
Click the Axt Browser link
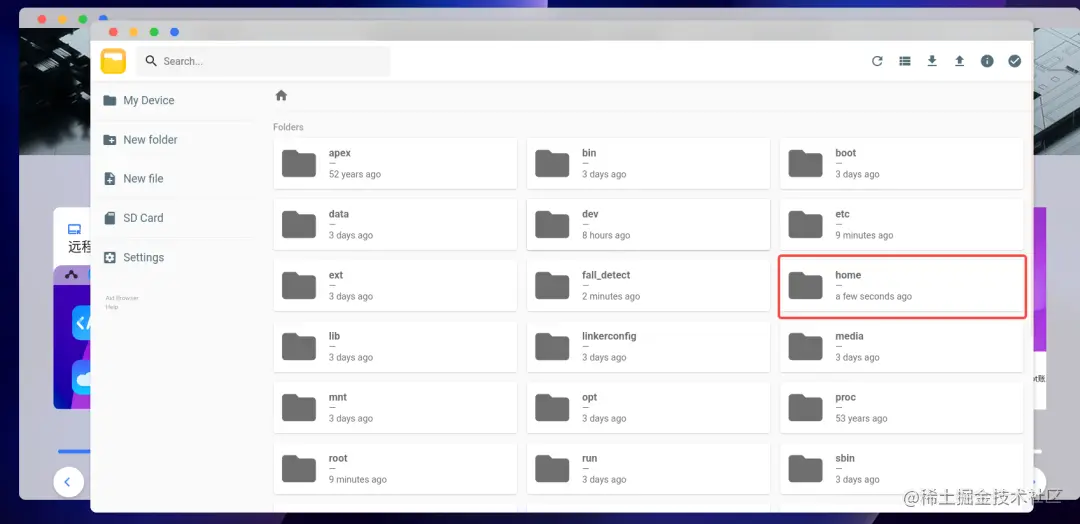pos(122,298)
